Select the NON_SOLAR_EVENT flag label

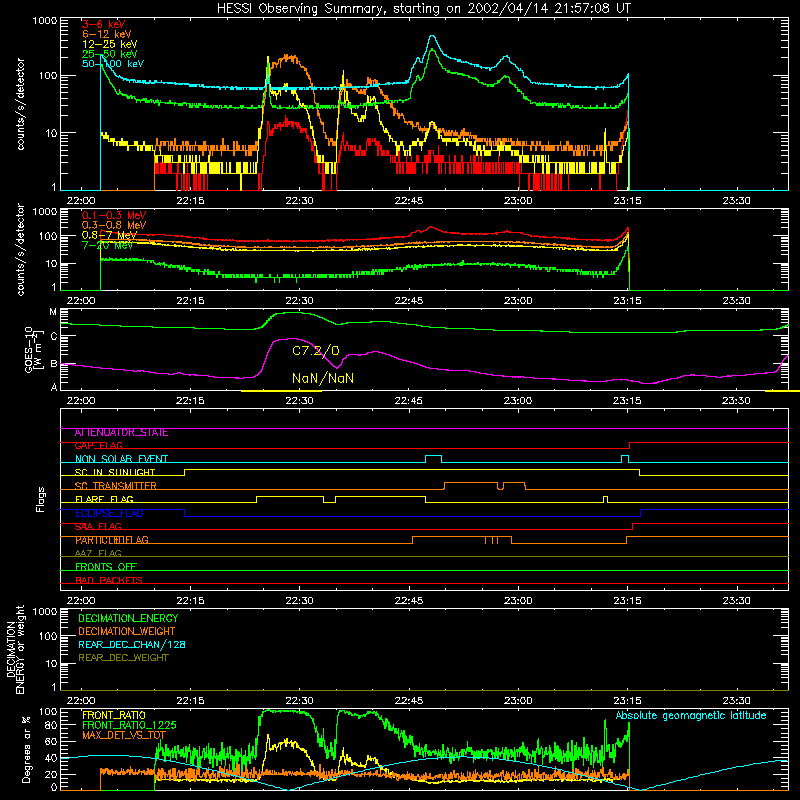coord(121,459)
